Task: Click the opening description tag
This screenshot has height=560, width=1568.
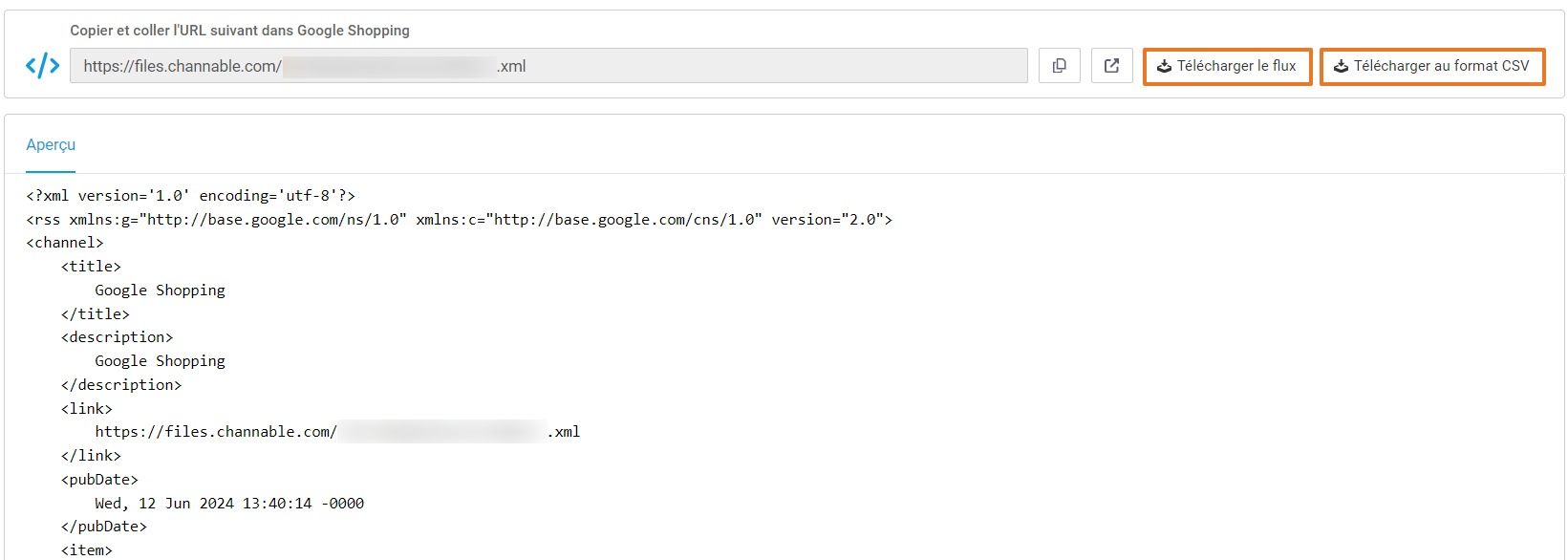Action: pos(117,337)
